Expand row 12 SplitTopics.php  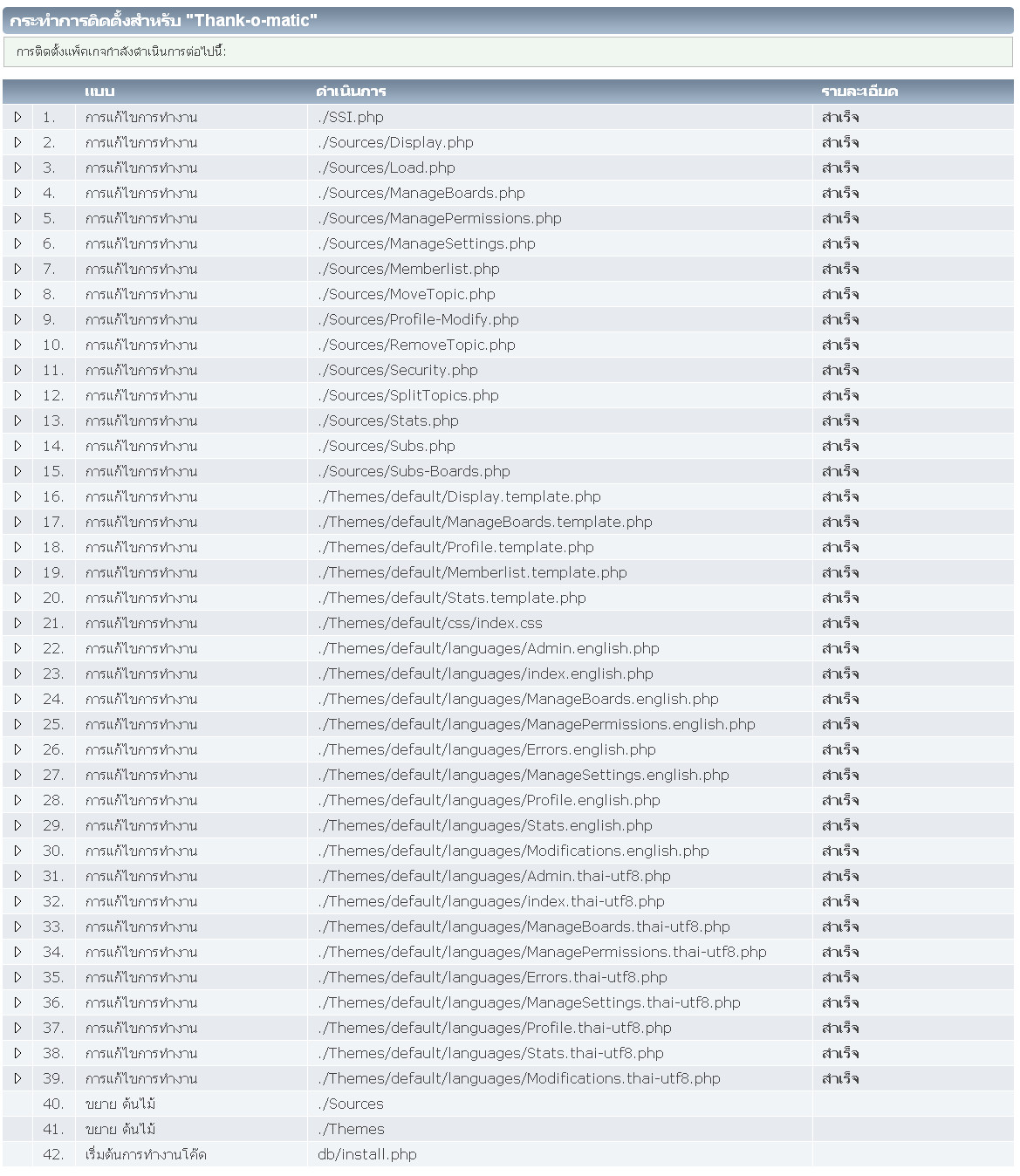tap(17, 395)
